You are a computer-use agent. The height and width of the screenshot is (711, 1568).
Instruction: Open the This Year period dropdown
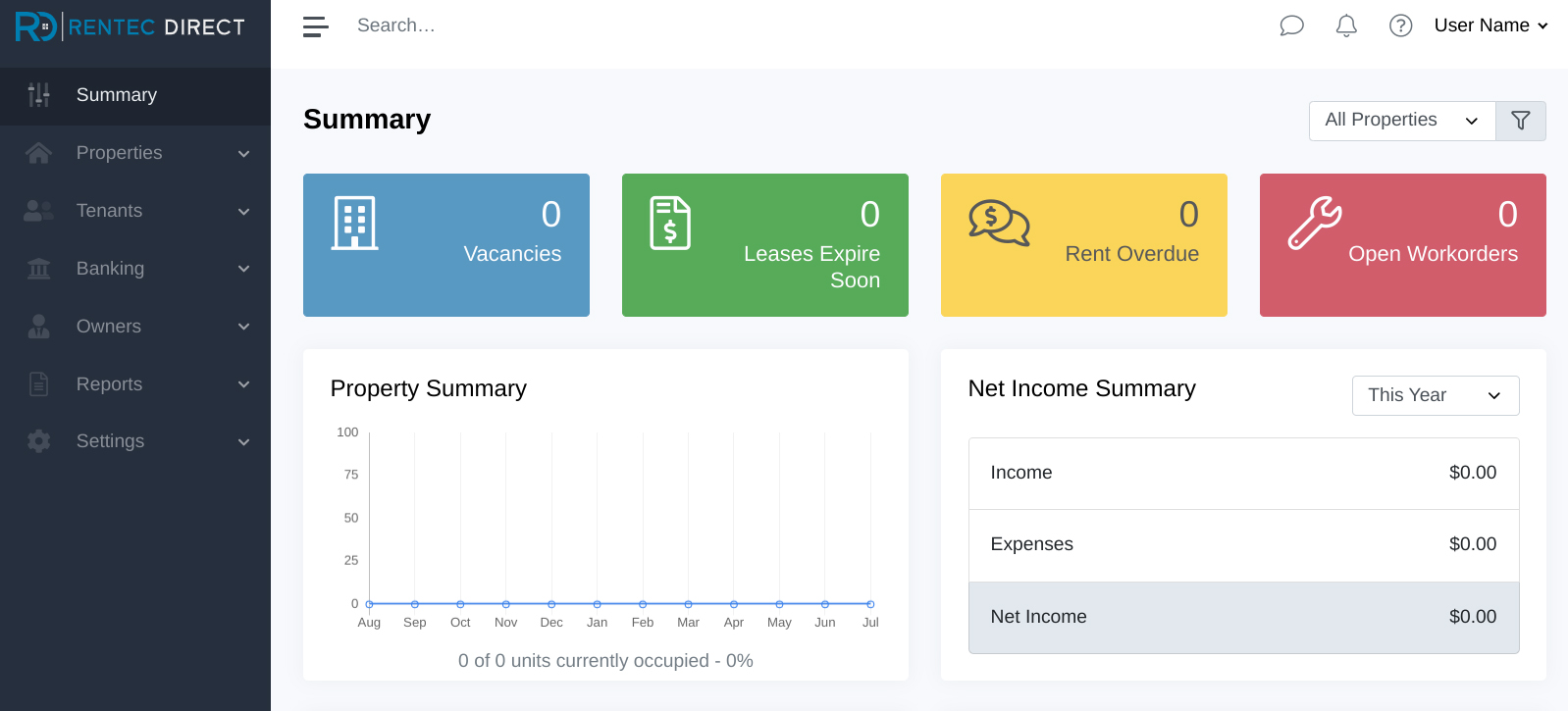pyautogui.click(x=1435, y=395)
